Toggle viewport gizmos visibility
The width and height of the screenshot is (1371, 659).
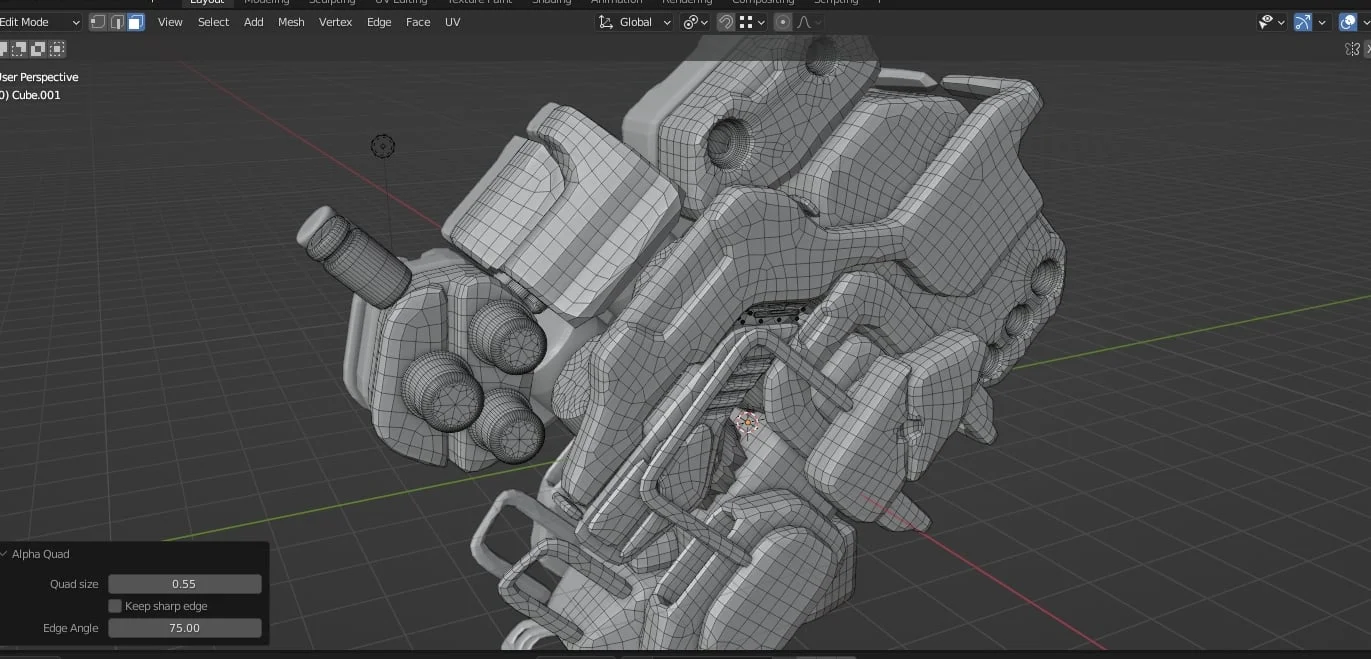[1302, 21]
